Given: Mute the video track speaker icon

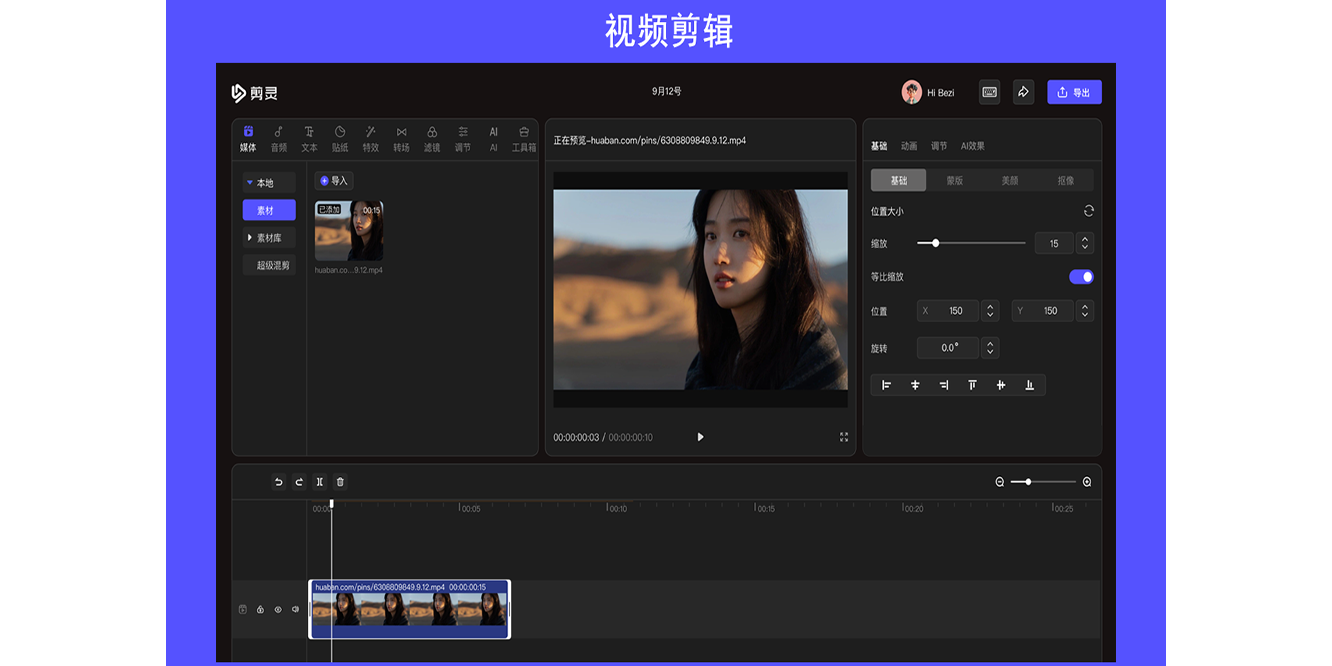Looking at the screenshot, I should pos(294,608).
